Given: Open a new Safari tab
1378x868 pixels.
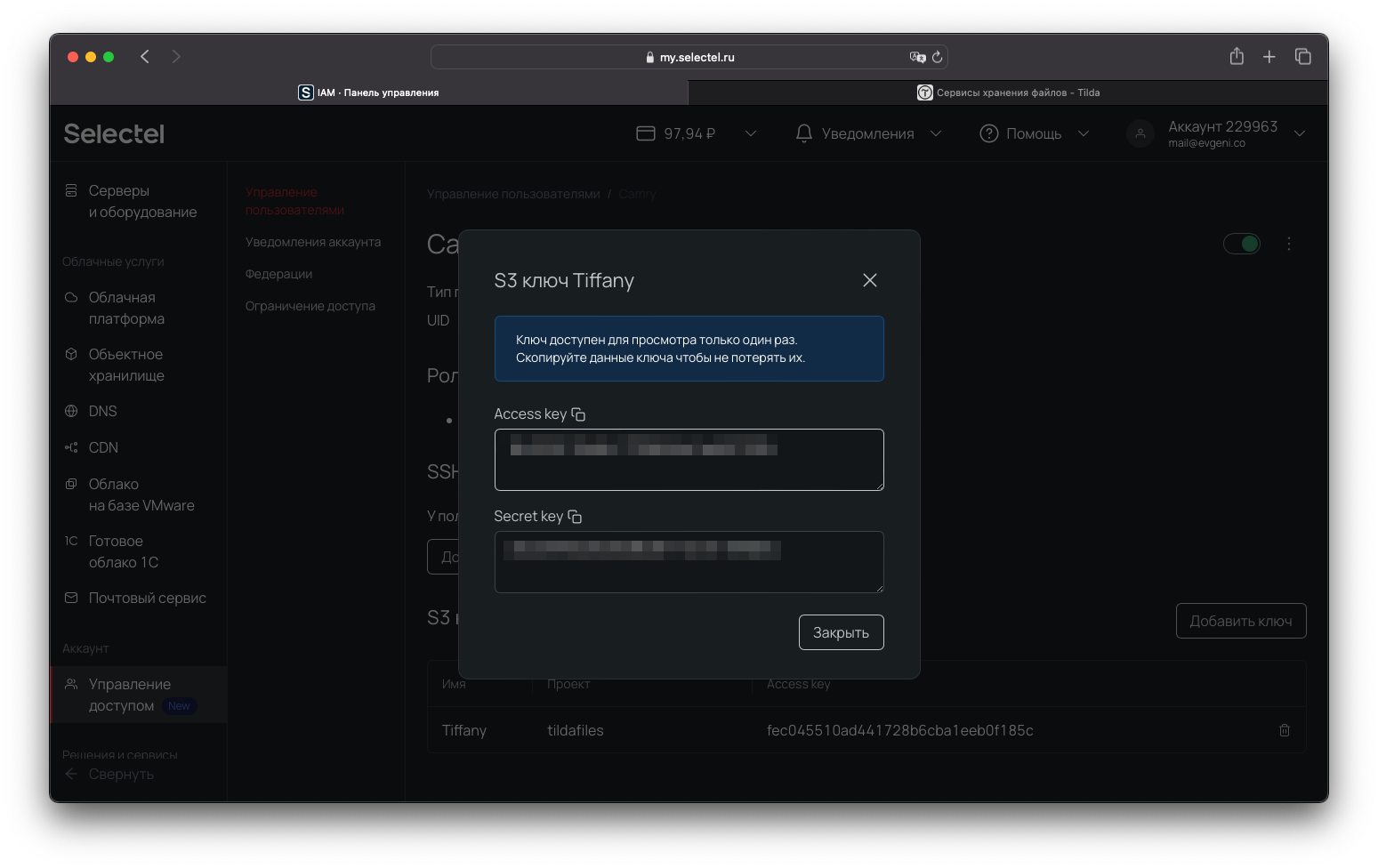Looking at the screenshot, I should pyautogui.click(x=1269, y=57).
